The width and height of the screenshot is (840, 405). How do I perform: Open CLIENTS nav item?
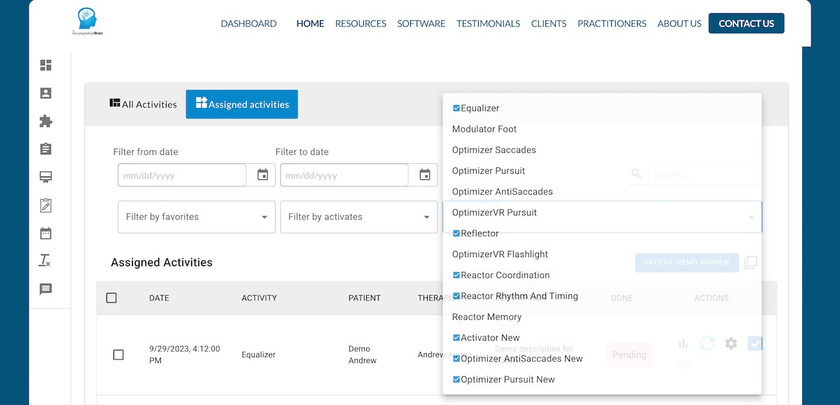coord(549,24)
